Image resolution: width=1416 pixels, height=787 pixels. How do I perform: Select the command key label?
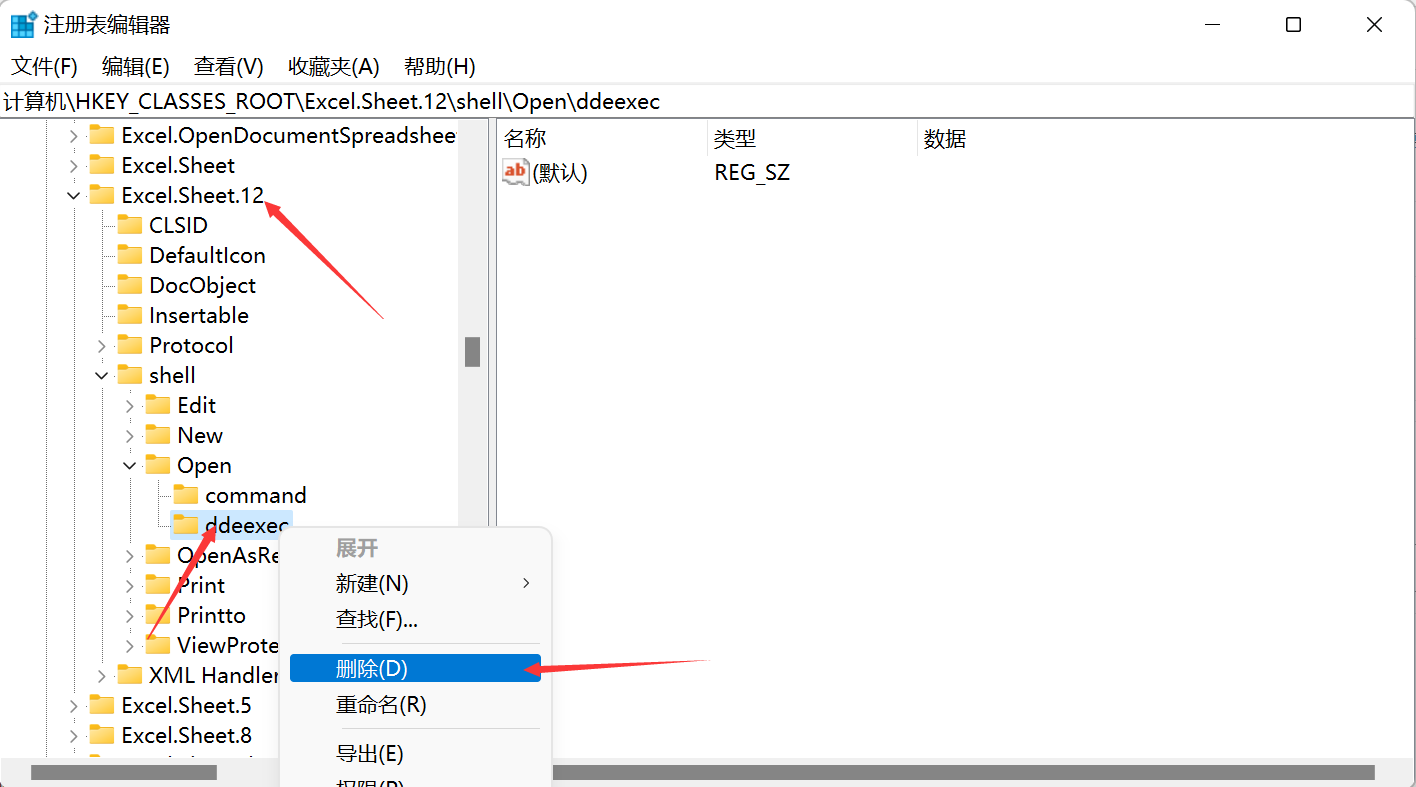click(x=255, y=495)
